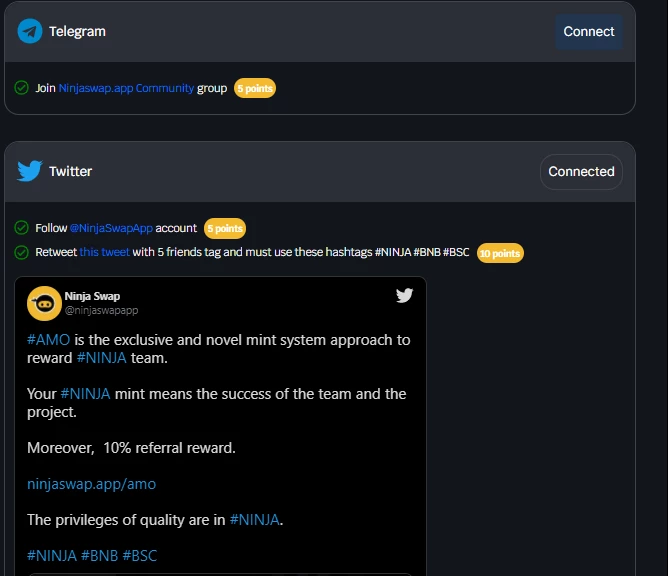Screen dimensions: 668x576
Task: Toggle the checkmark next to Follow @NinjaSwapApp
Action: tap(21, 228)
